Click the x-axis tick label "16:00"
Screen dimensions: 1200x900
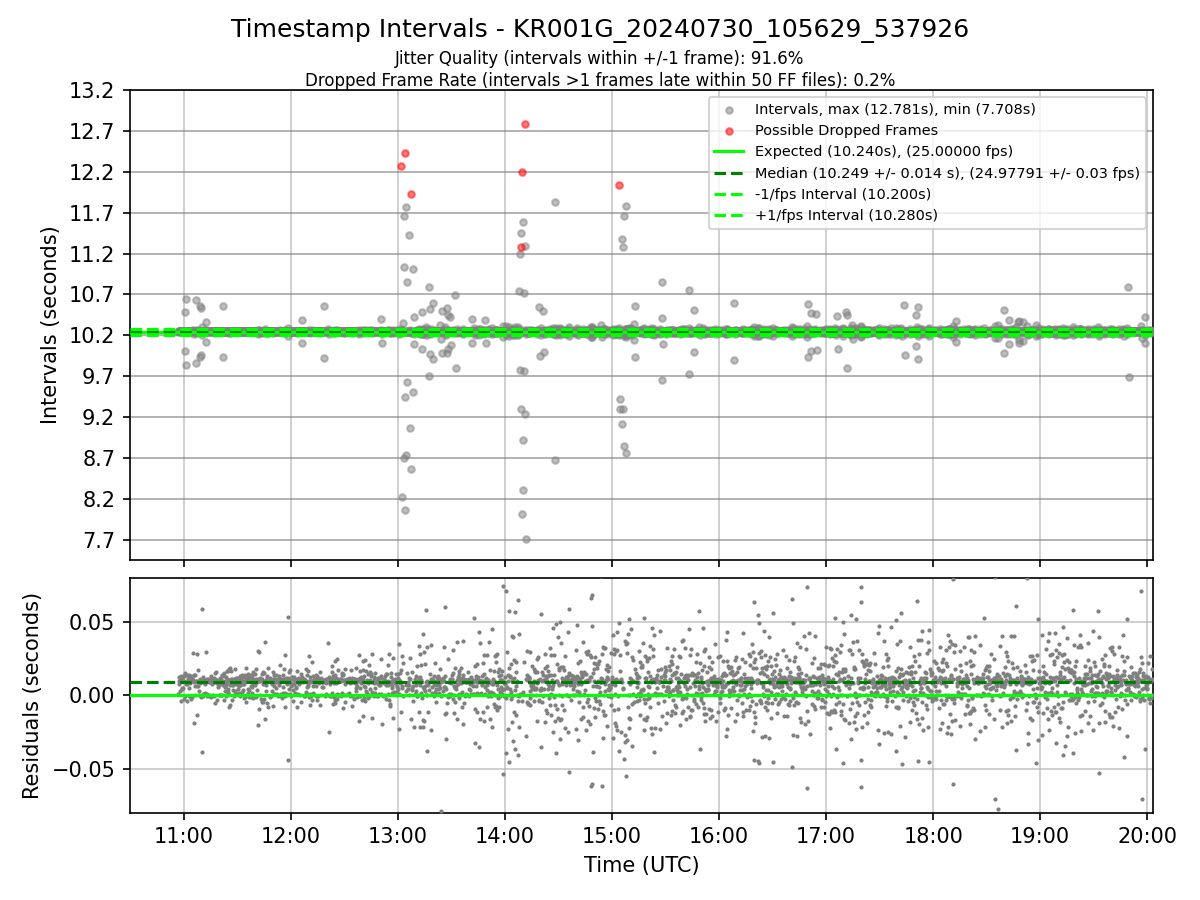718,836
